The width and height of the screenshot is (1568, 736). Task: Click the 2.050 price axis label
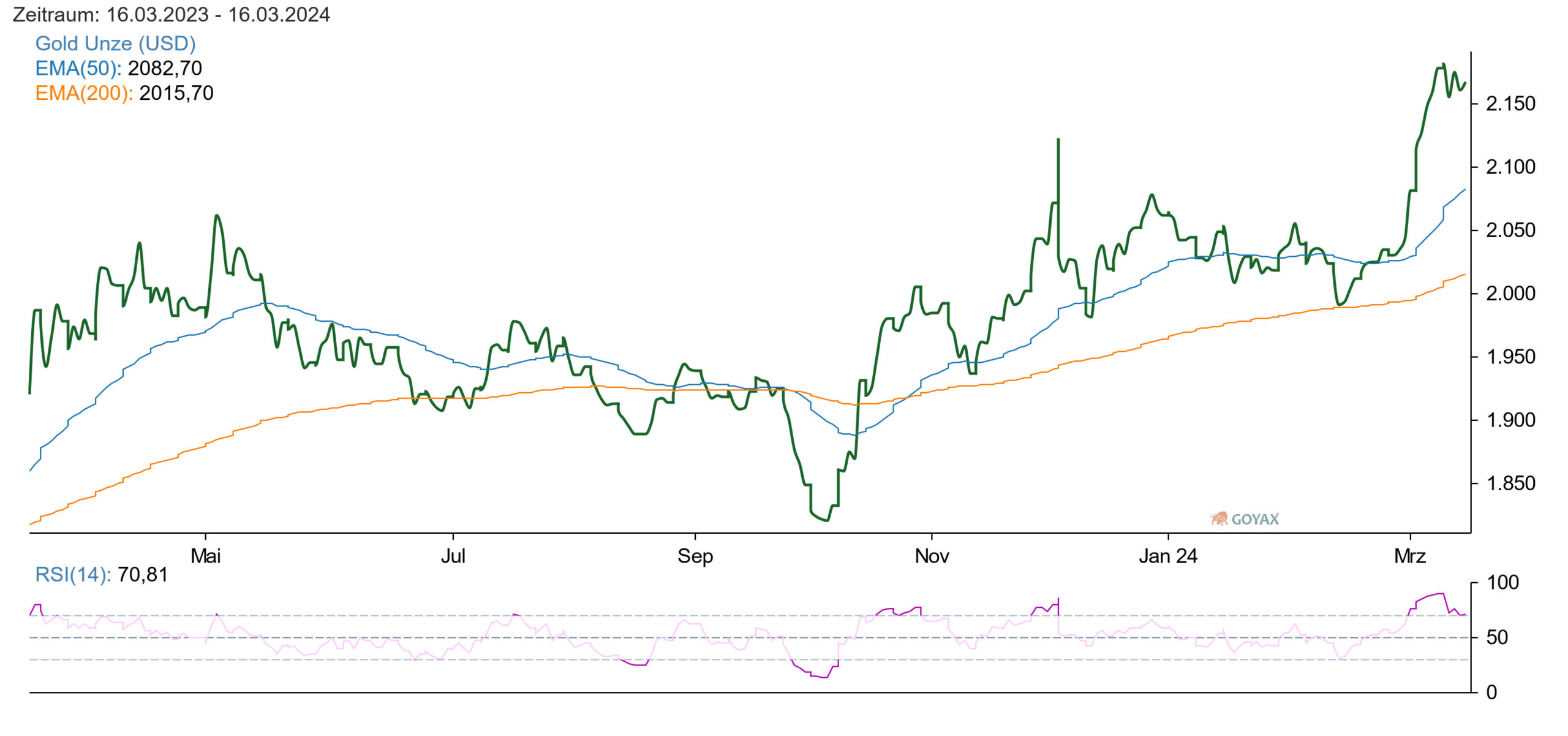point(1511,230)
